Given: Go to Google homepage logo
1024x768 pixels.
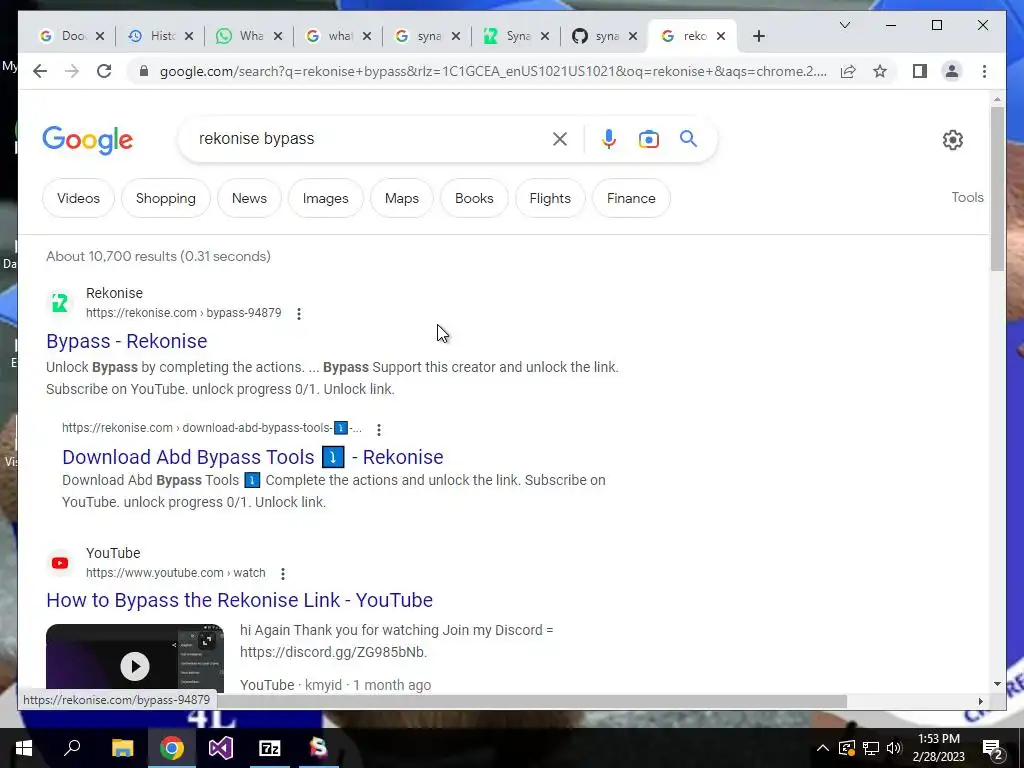Looking at the screenshot, I should coord(88,140).
